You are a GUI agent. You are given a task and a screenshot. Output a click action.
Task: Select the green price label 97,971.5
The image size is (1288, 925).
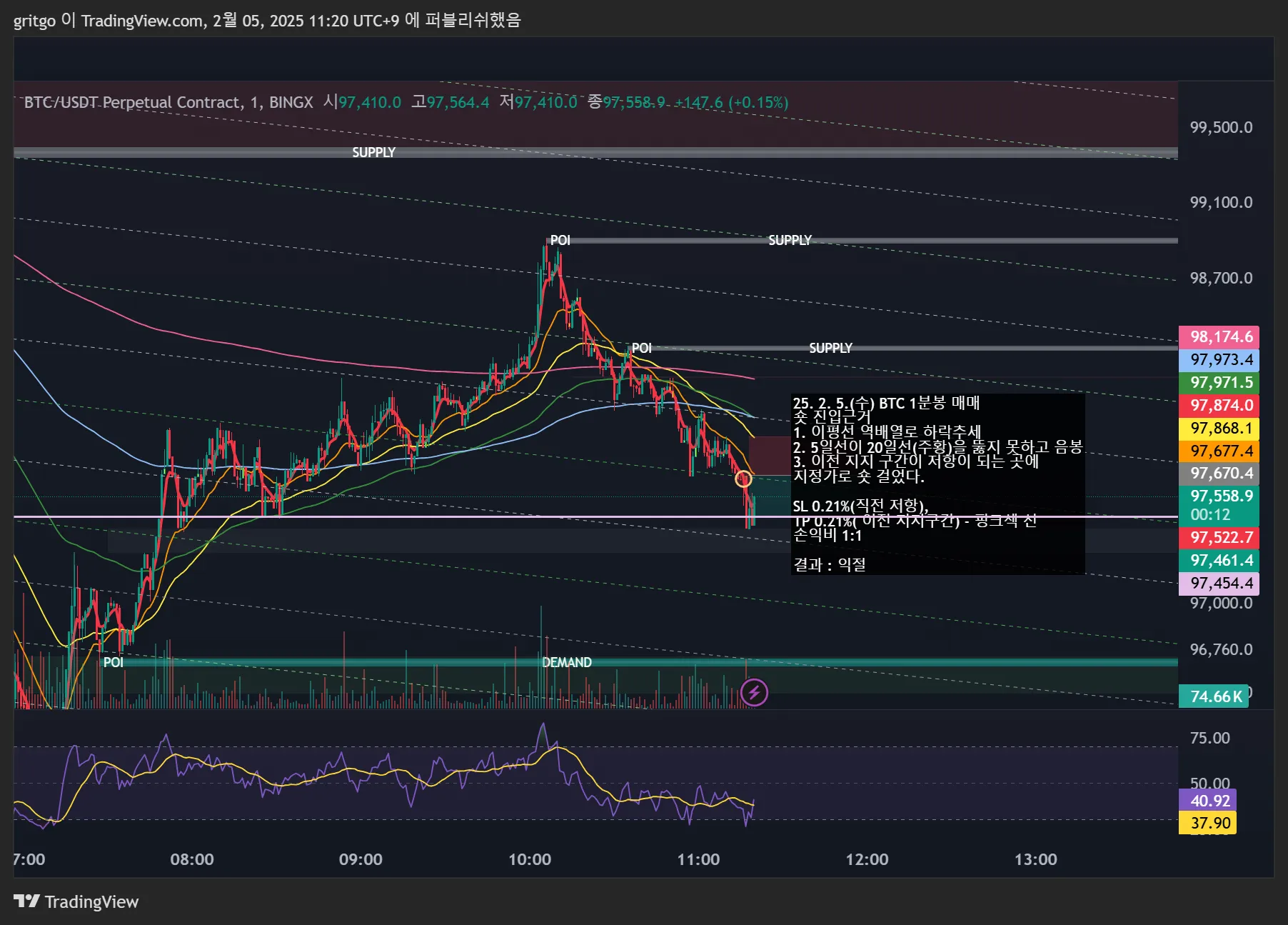[1219, 382]
